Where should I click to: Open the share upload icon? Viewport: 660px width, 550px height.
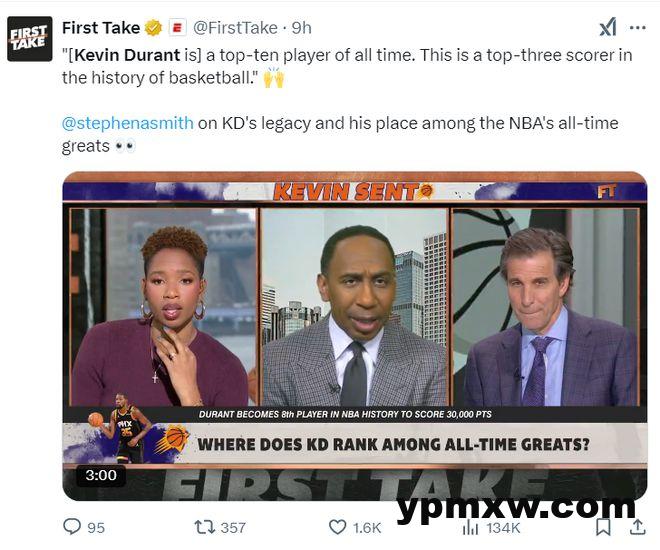coord(638,527)
